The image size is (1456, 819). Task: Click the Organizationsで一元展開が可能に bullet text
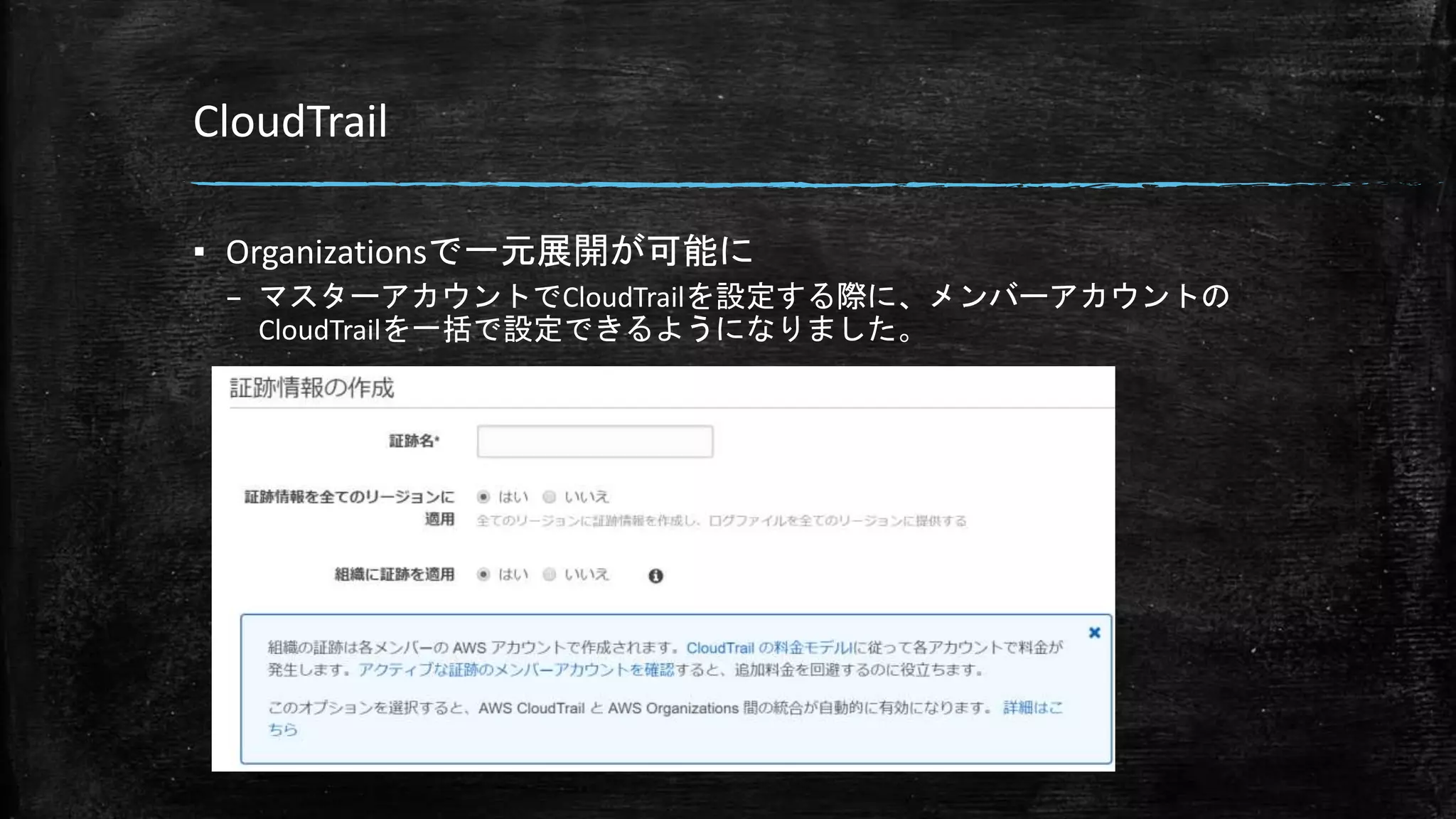click(x=489, y=252)
